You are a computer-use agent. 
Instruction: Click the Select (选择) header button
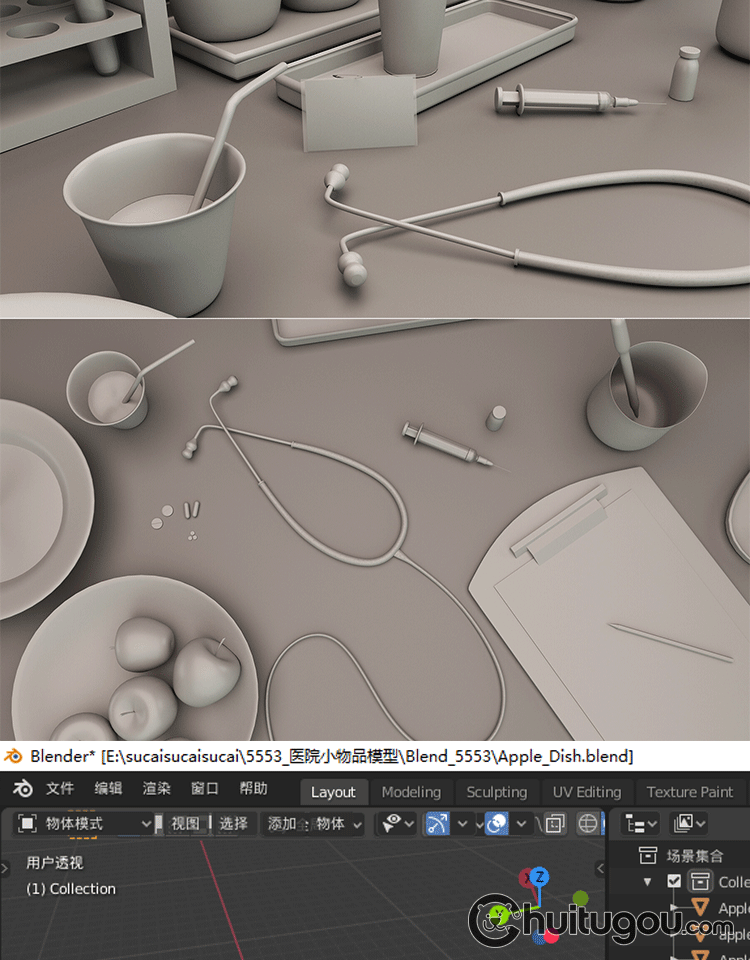[x=233, y=824]
